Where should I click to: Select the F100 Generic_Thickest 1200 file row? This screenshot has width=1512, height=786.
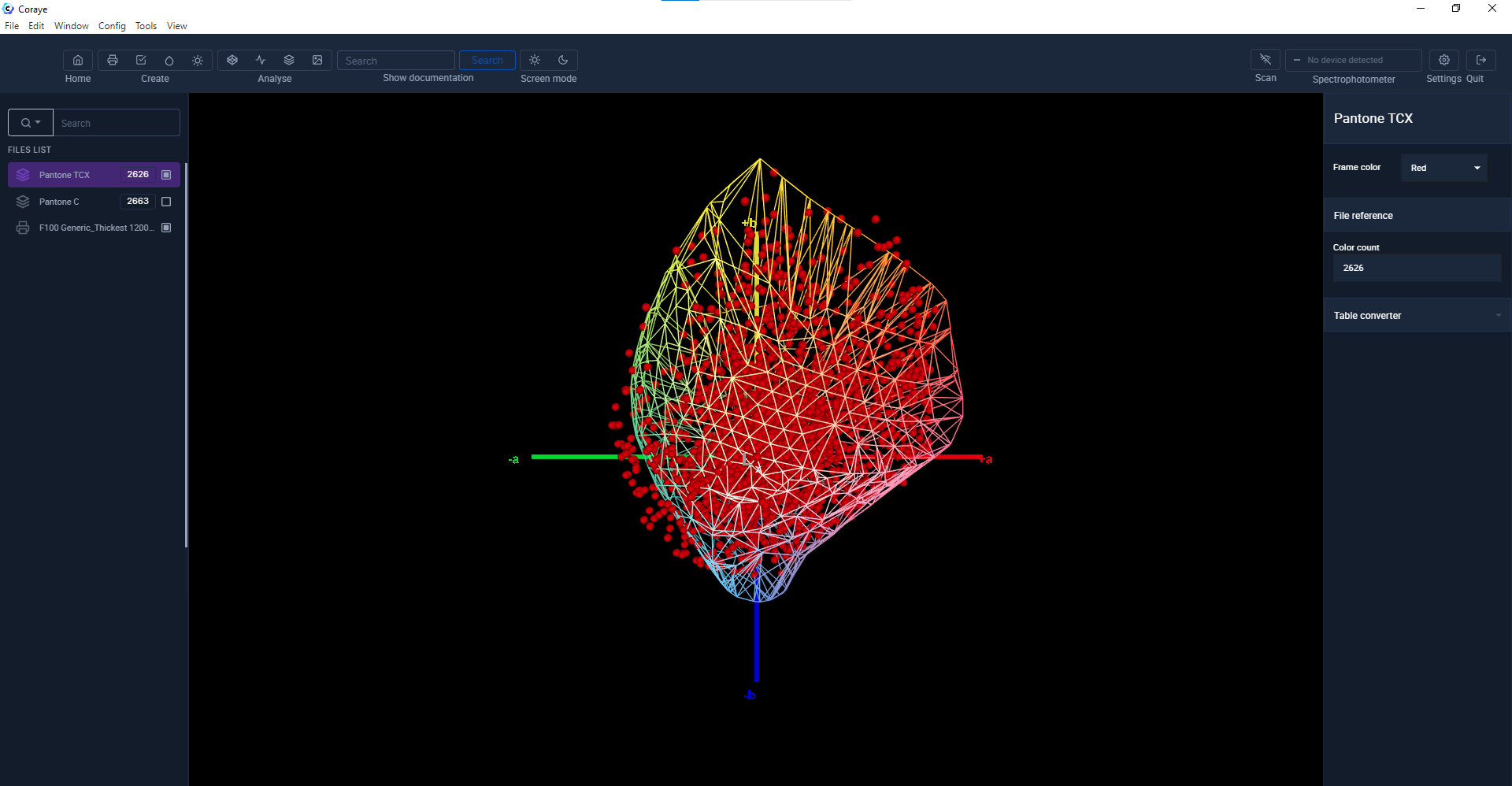(x=94, y=228)
